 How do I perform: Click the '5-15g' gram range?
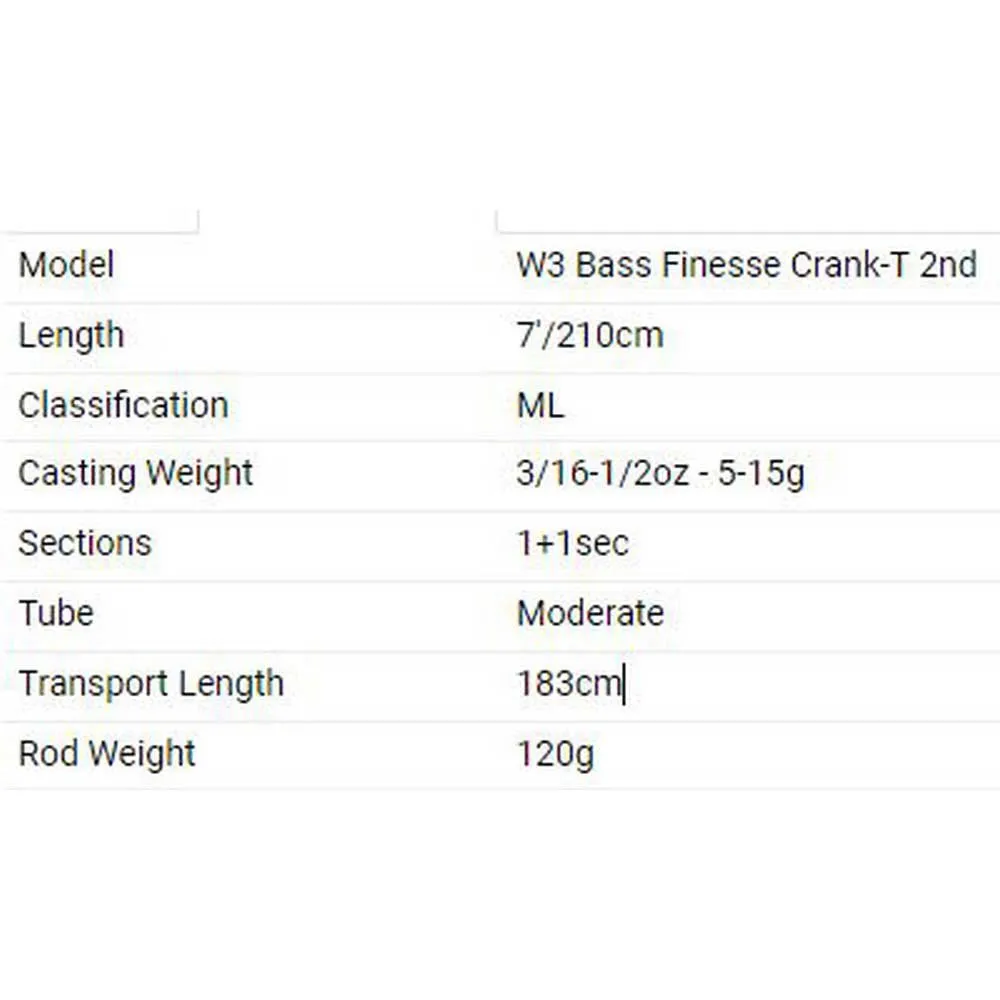click(x=764, y=473)
